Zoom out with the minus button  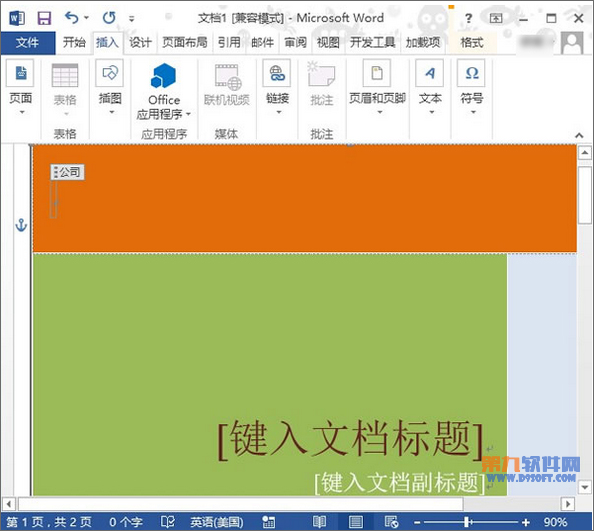click(x=417, y=523)
